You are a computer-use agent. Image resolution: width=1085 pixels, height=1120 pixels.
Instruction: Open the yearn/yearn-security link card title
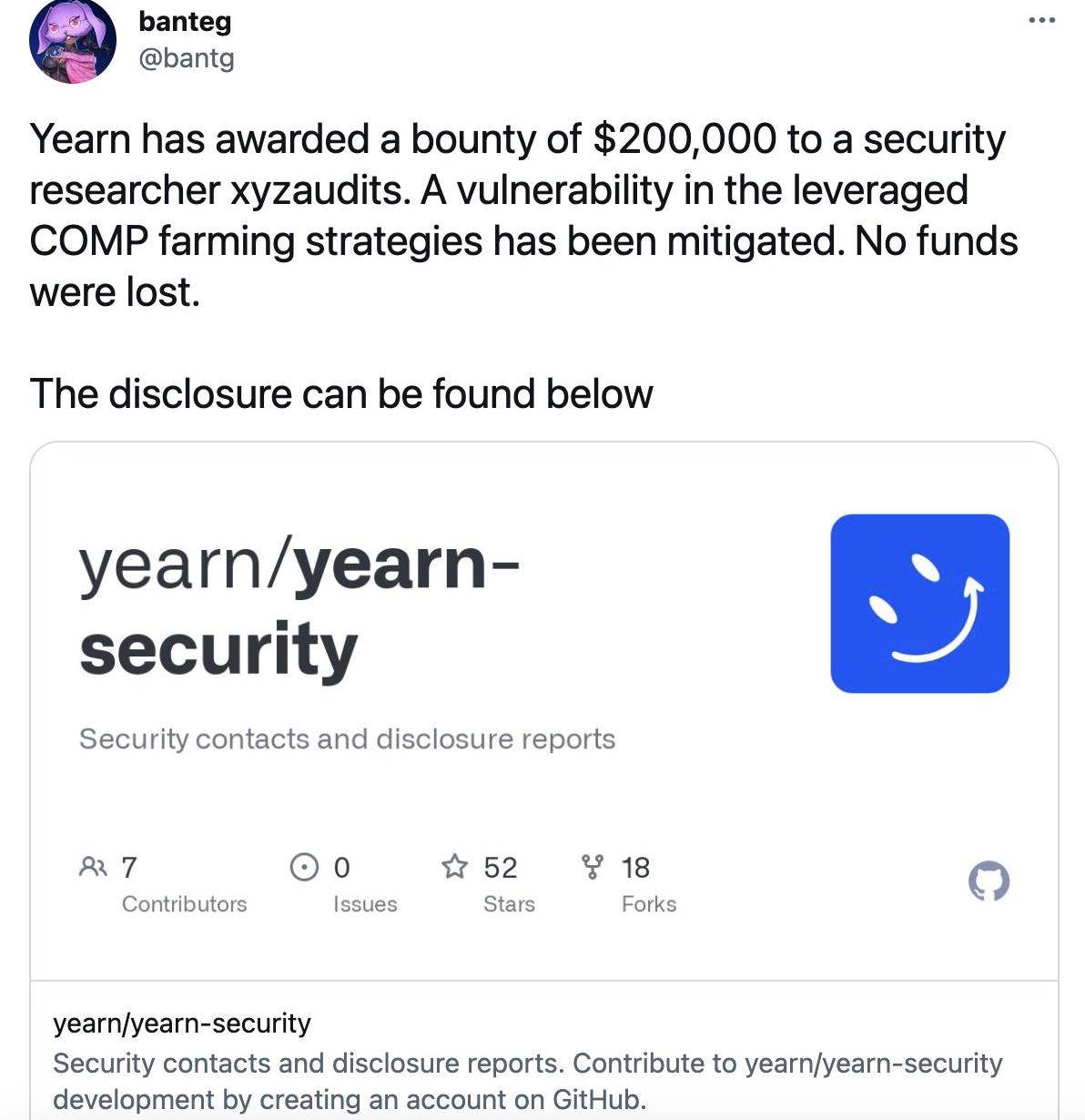pos(182,1023)
